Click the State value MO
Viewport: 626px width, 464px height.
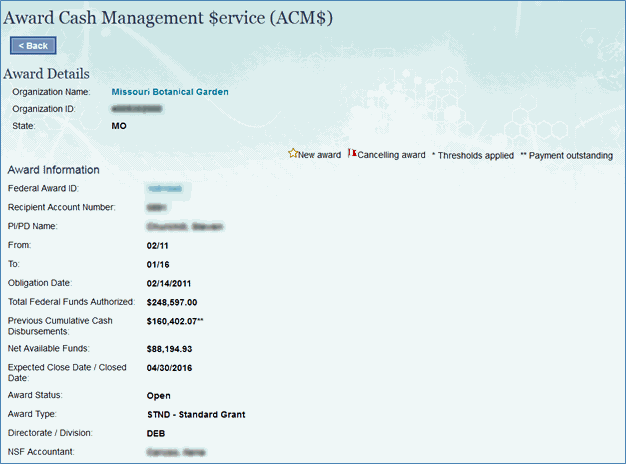pos(119,127)
